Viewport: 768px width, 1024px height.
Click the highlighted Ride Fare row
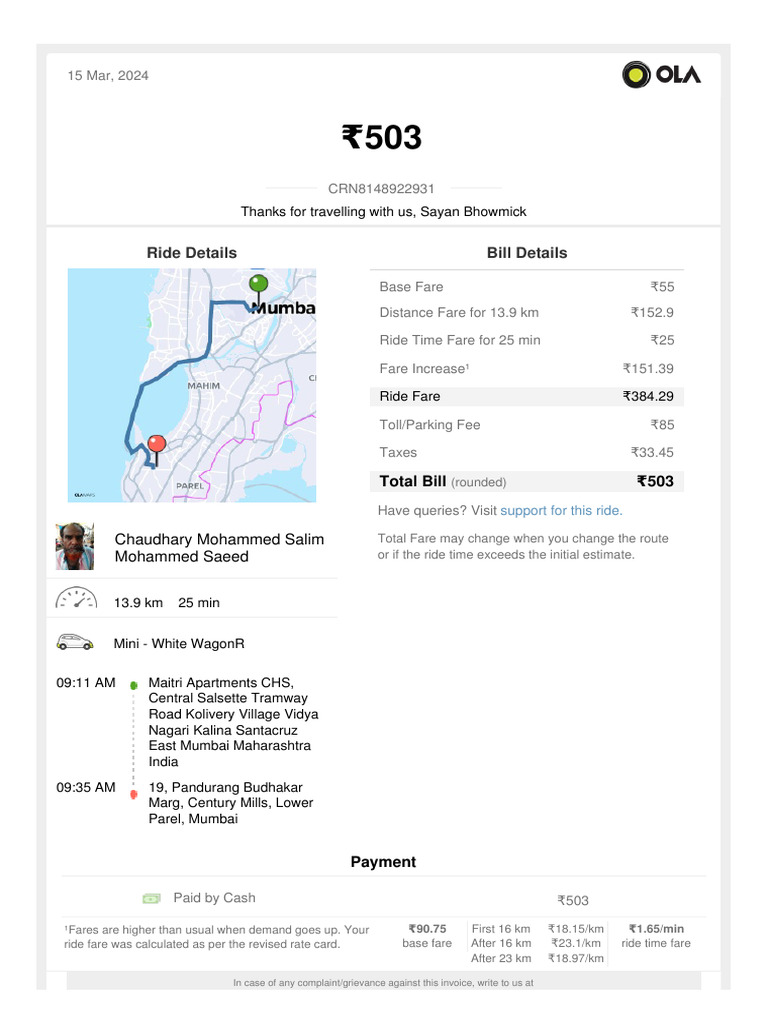click(527, 396)
